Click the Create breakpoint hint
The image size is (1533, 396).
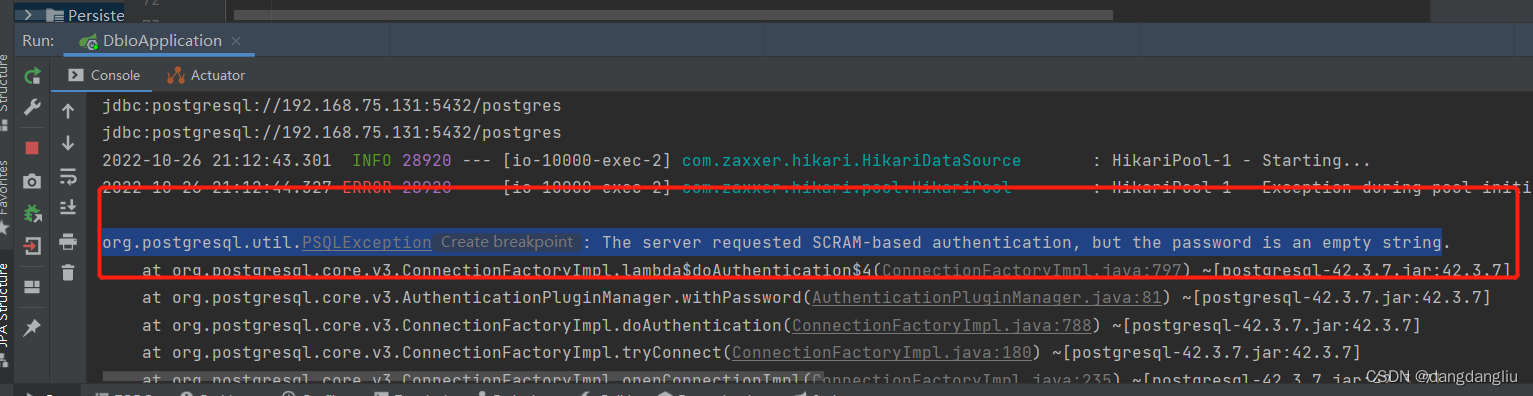tap(508, 242)
